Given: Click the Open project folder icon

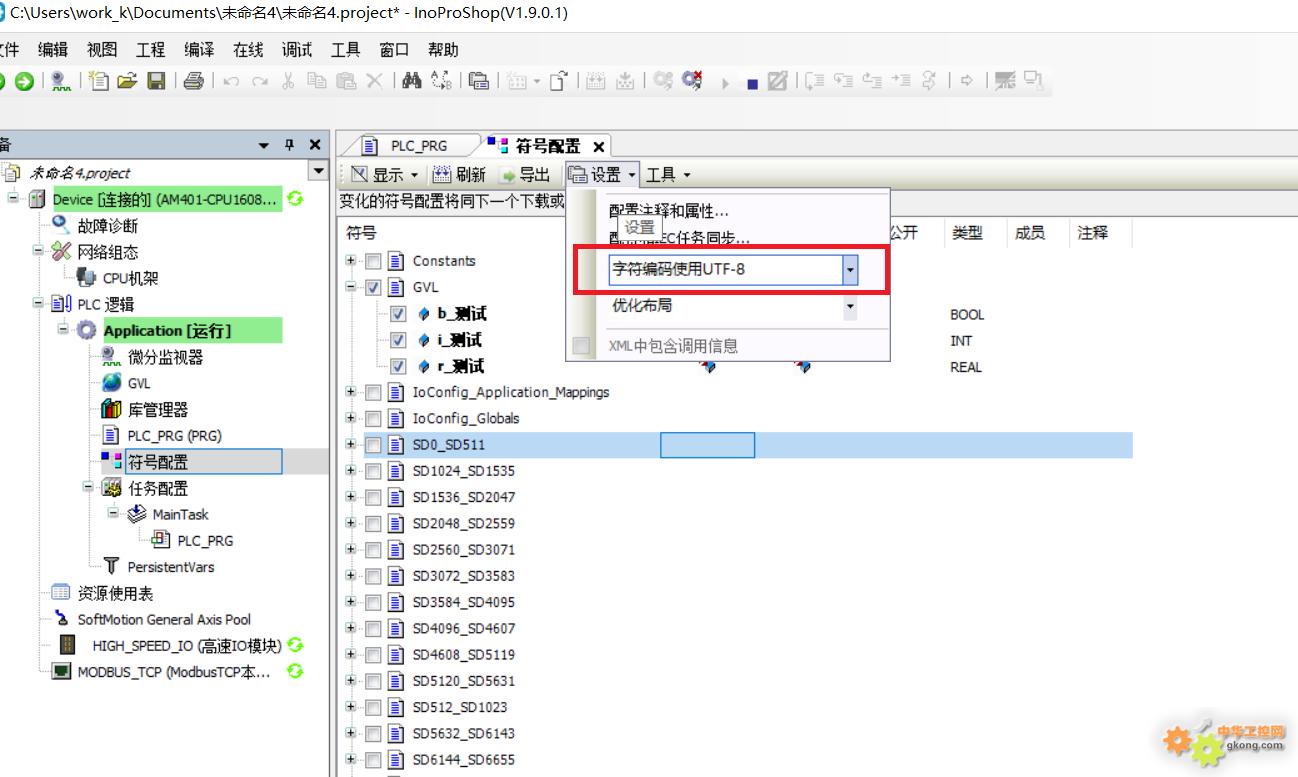Looking at the screenshot, I should 127,82.
